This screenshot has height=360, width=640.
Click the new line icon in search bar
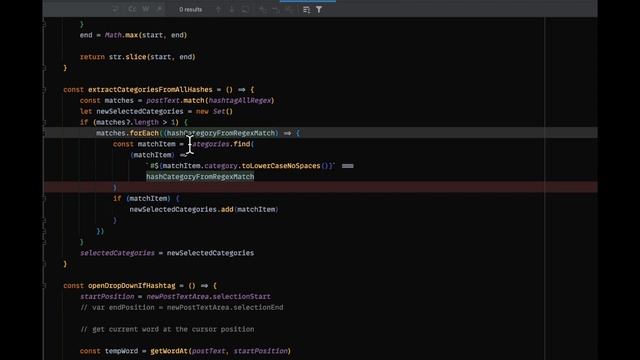point(116,9)
